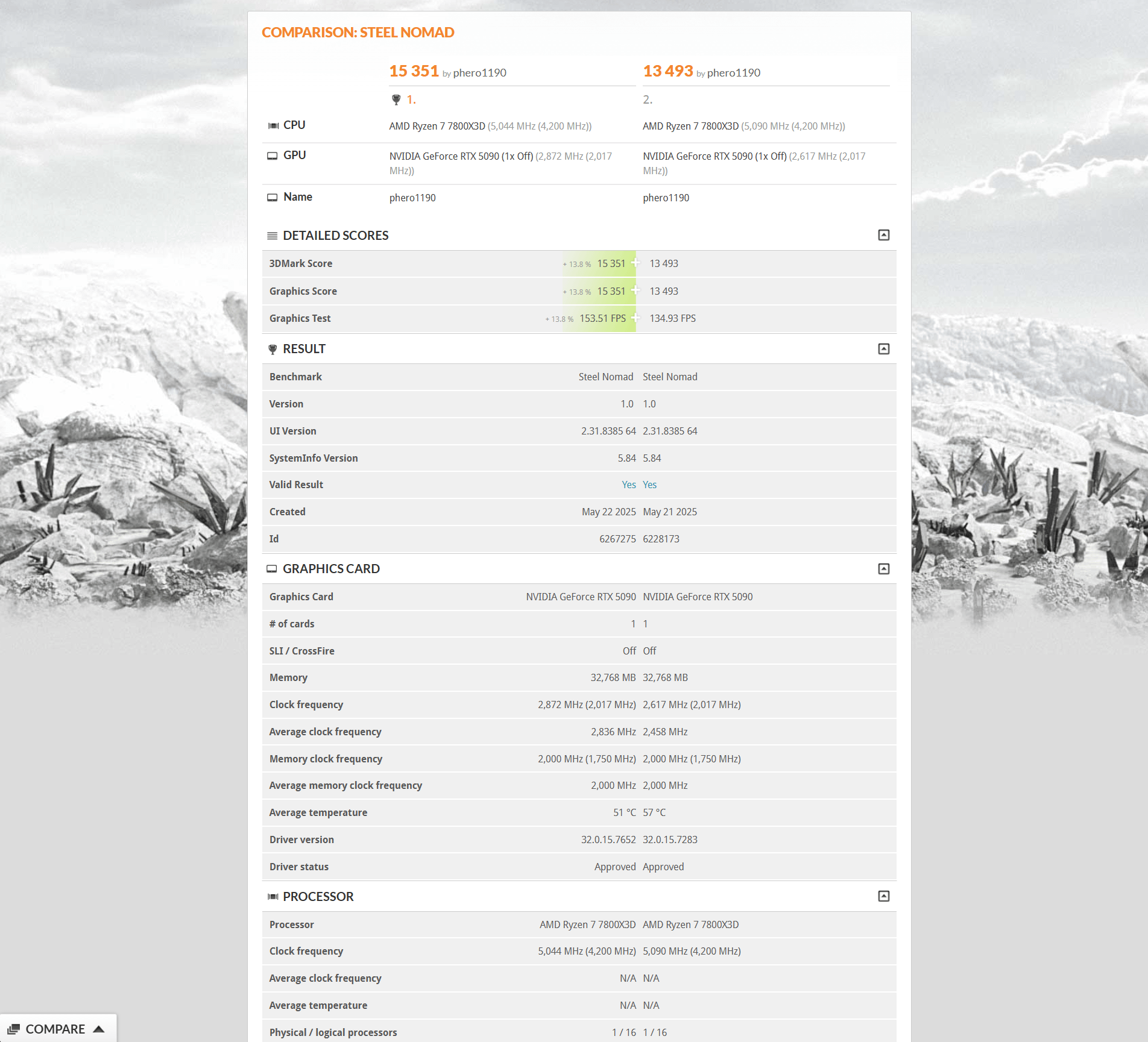Open the 13 493 score result
1148x1042 pixels.
point(667,71)
